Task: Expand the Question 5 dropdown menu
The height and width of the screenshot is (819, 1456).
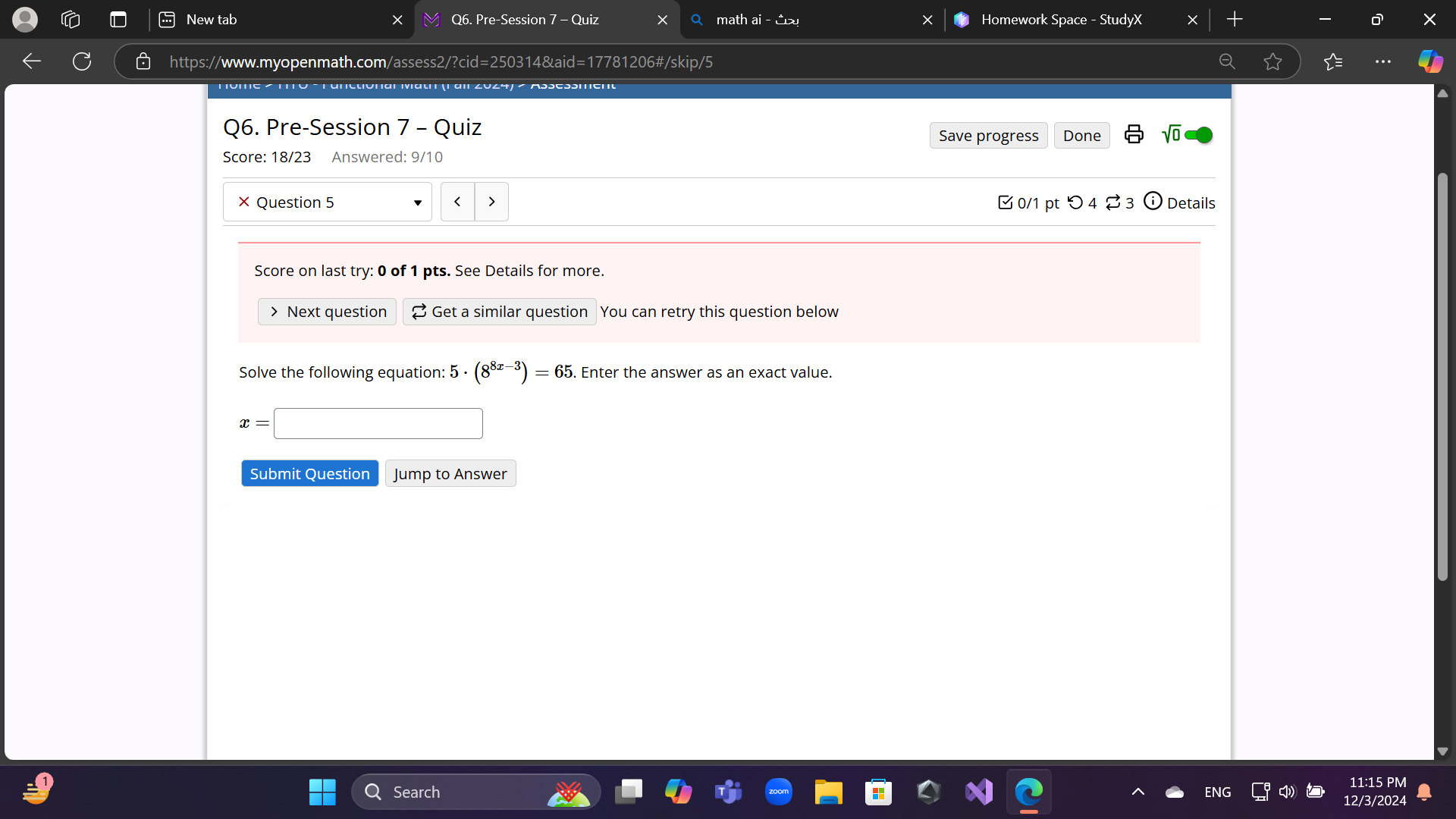Action: pyautogui.click(x=418, y=202)
